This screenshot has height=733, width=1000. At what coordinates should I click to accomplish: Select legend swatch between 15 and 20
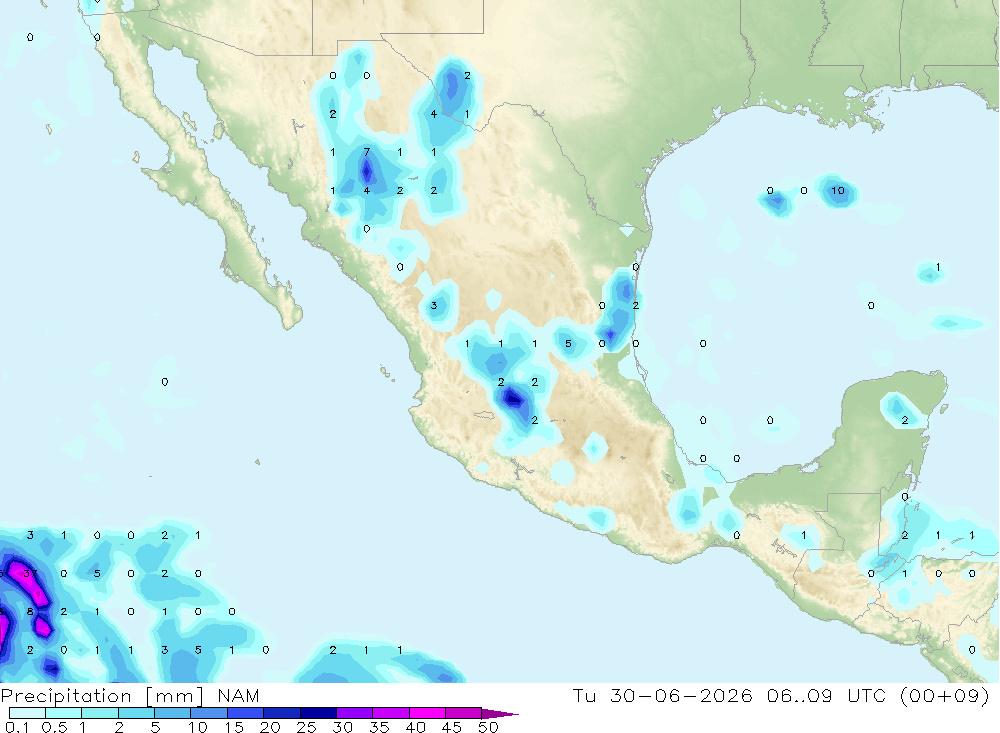[245, 713]
